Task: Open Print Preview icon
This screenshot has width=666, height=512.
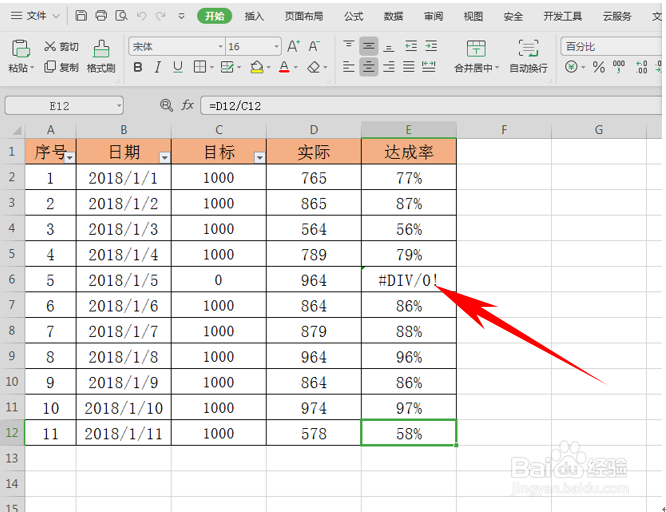Action: (x=121, y=16)
